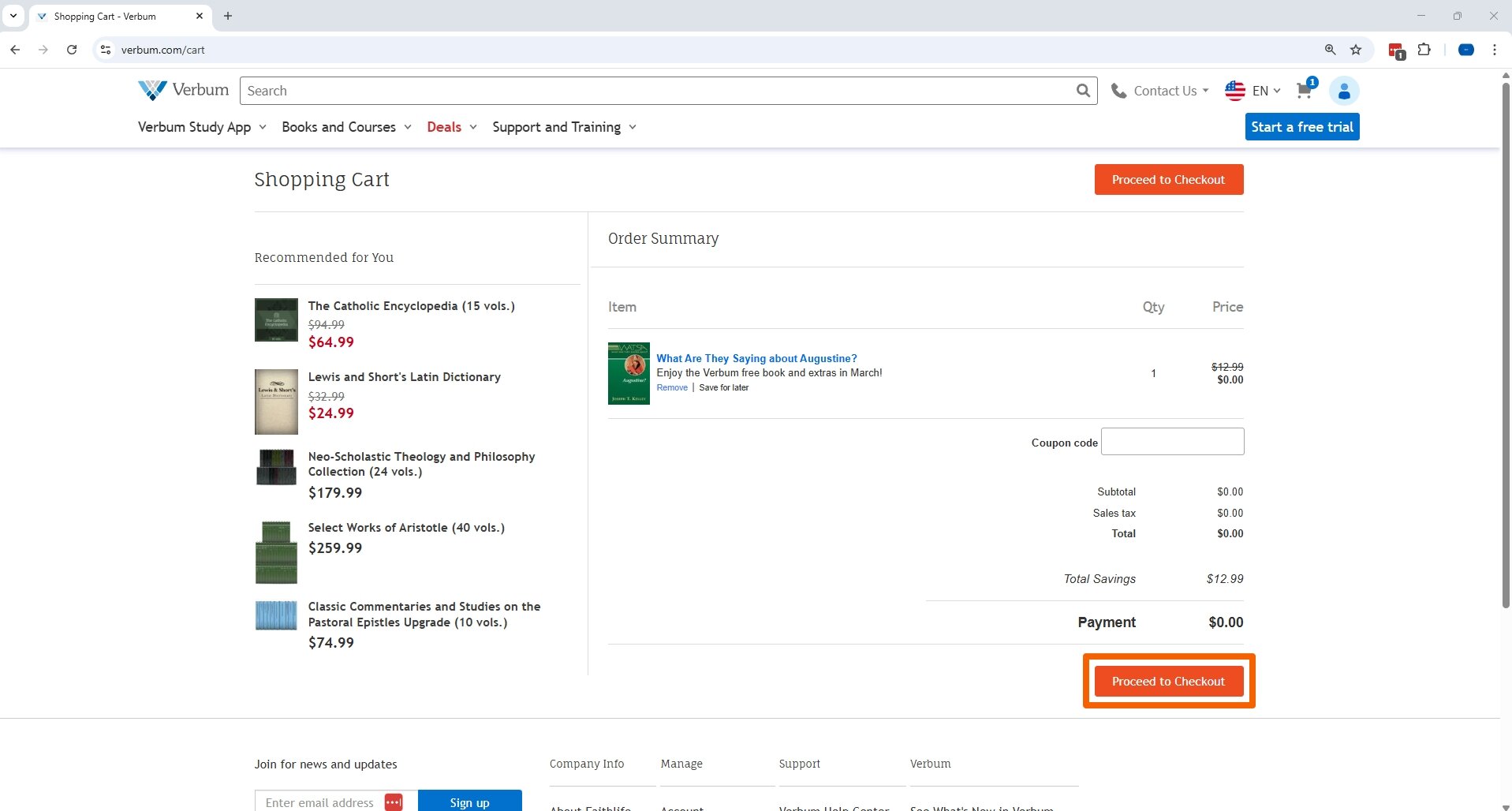This screenshot has width=1512, height=811.
Task: Click the top Proceed to Checkout button
Action: coord(1169,179)
